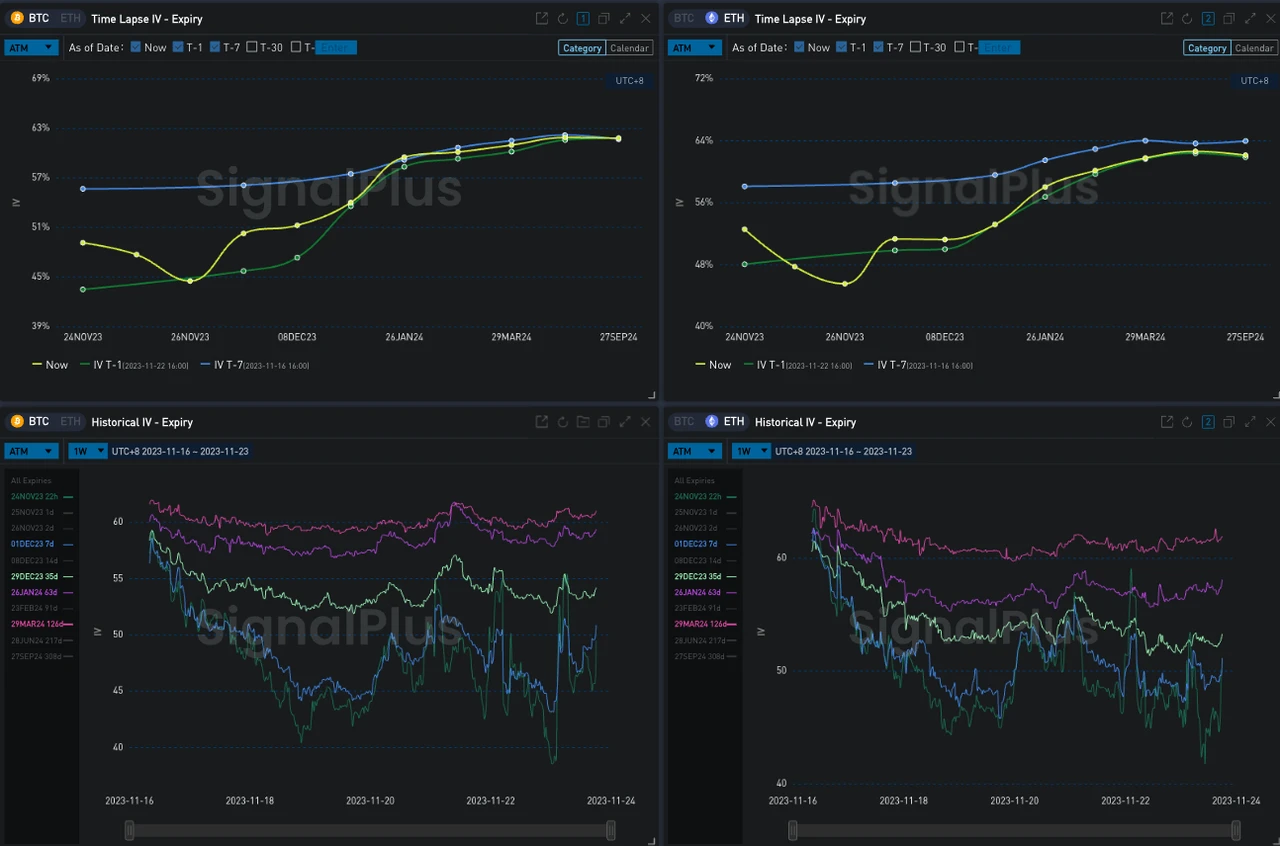Select 01DEC23 7d expiry in ETH Historical IV list
The width and height of the screenshot is (1280, 846).
[x=699, y=544]
